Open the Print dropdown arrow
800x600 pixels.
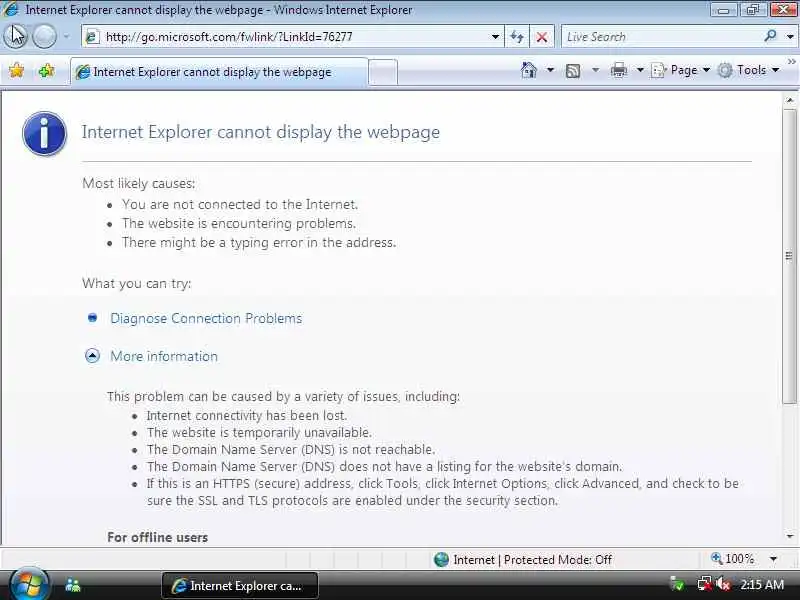[x=640, y=70]
